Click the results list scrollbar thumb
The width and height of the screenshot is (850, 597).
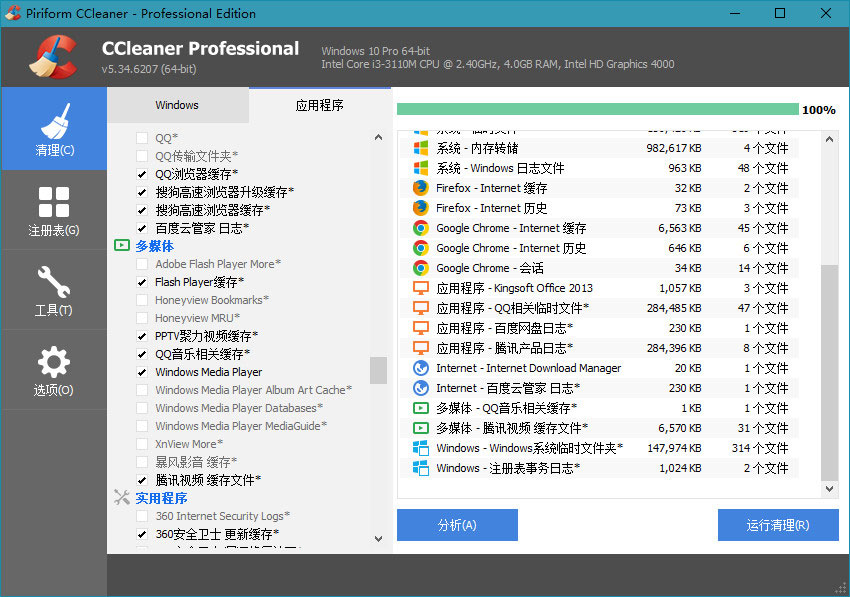click(x=829, y=372)
